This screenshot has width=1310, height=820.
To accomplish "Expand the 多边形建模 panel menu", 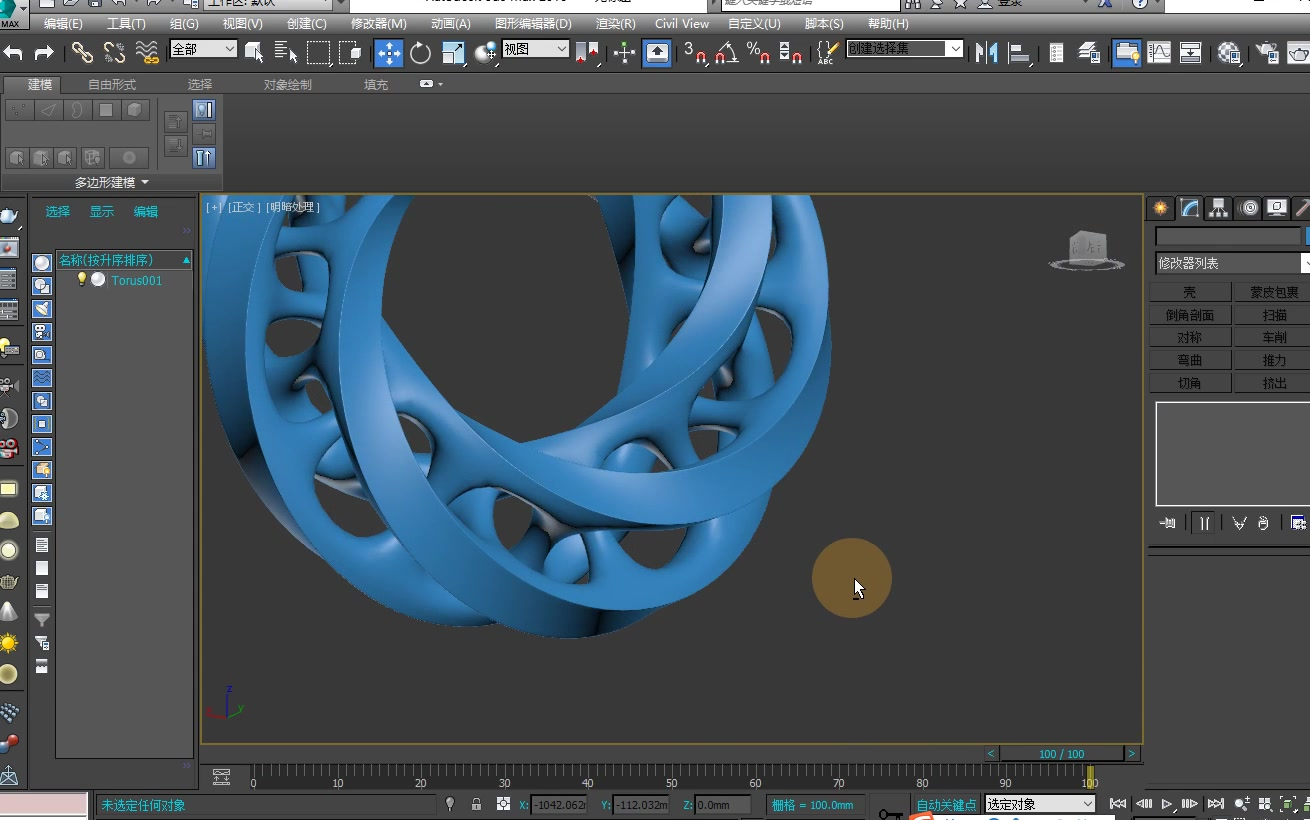I will (x=112, y=182).
